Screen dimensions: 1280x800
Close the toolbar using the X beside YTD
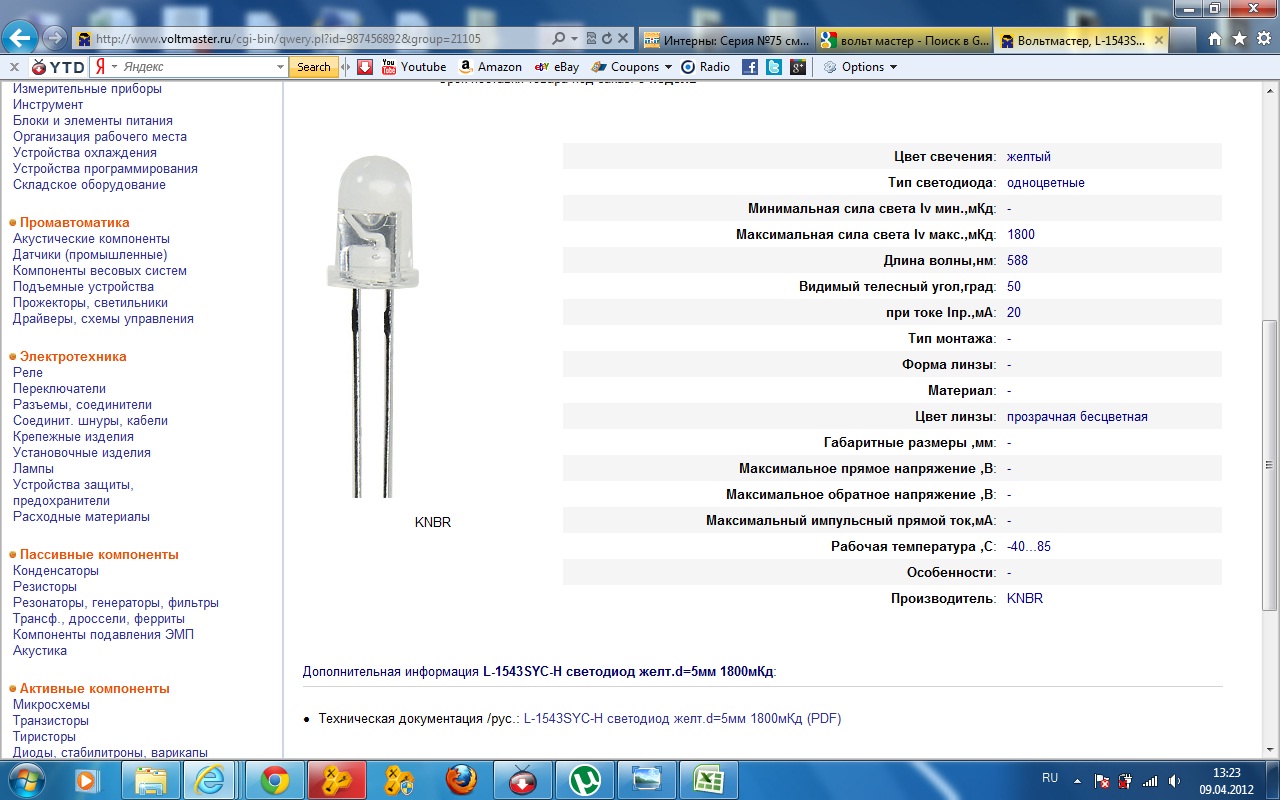pos(14,67)
